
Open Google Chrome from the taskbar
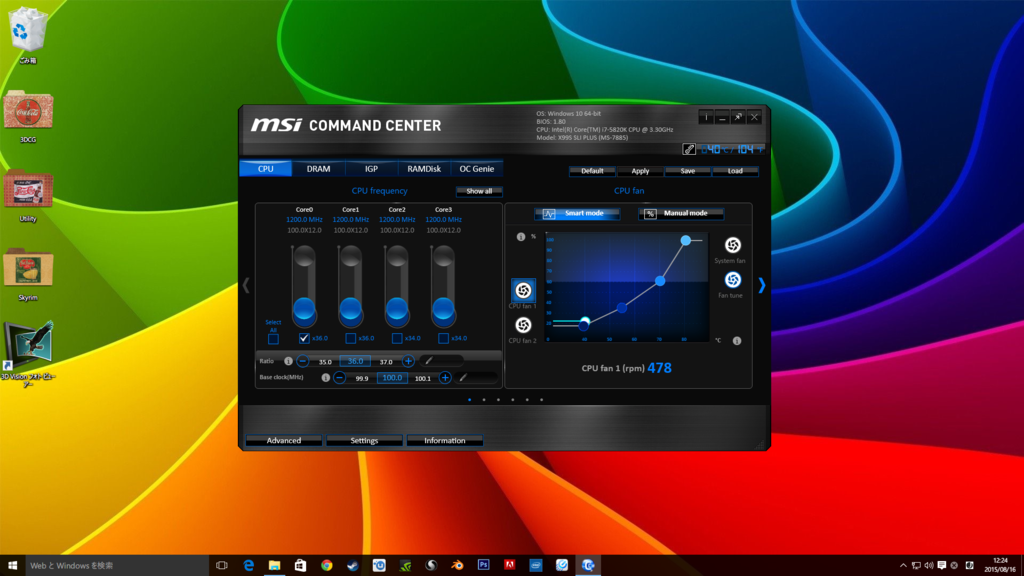[327, 565]
